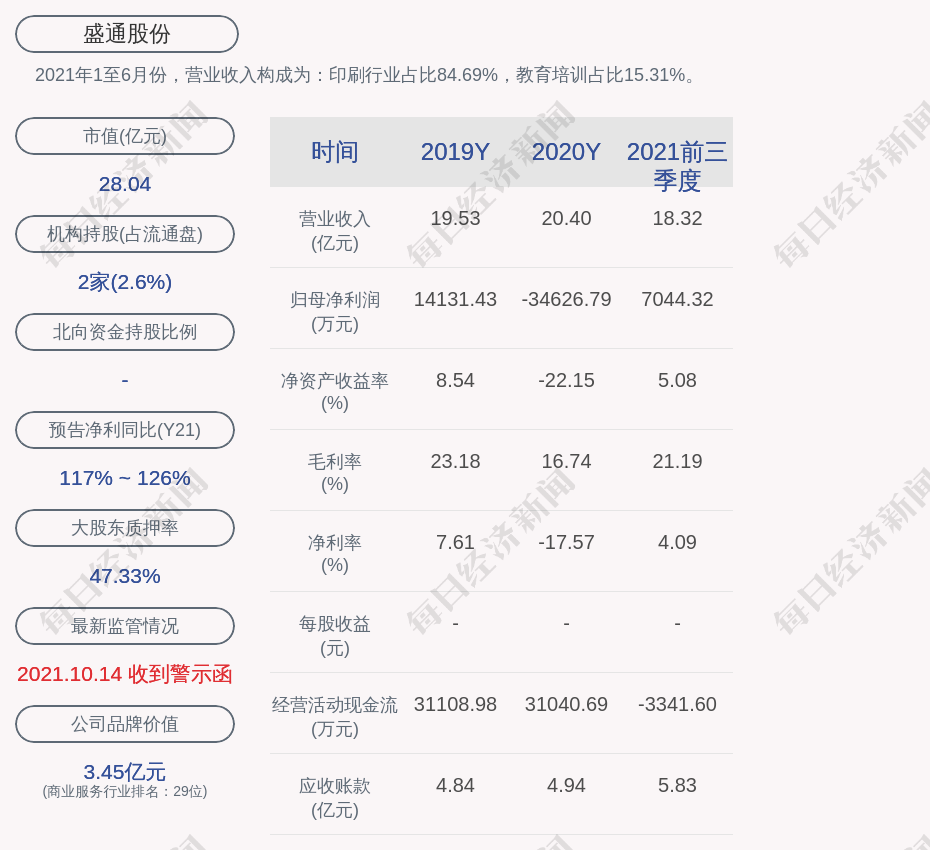Click the 大股东质押率 label pill
Screen dimensions: 930x850
click(125, 527)
